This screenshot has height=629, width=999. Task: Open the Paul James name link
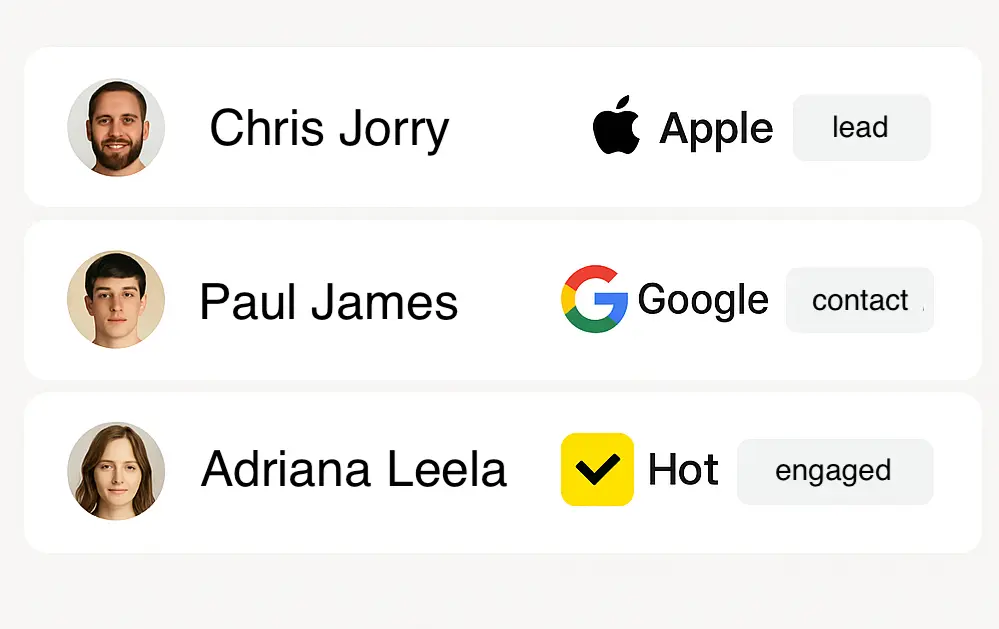328,301
